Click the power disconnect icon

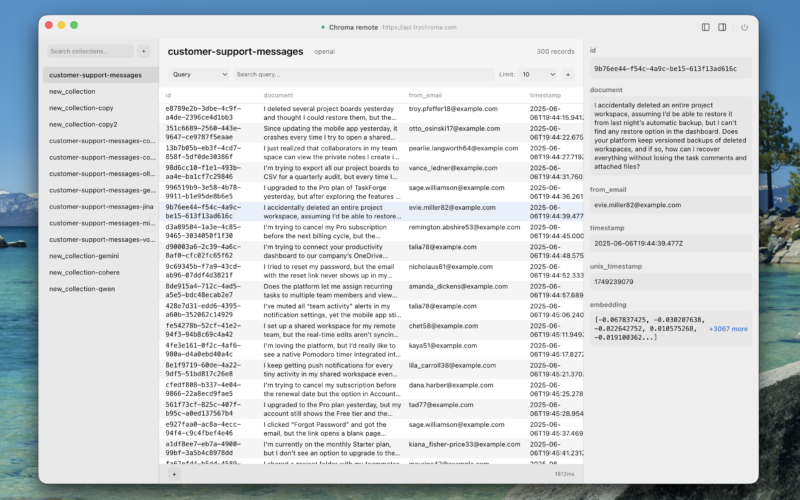(744, 27)
